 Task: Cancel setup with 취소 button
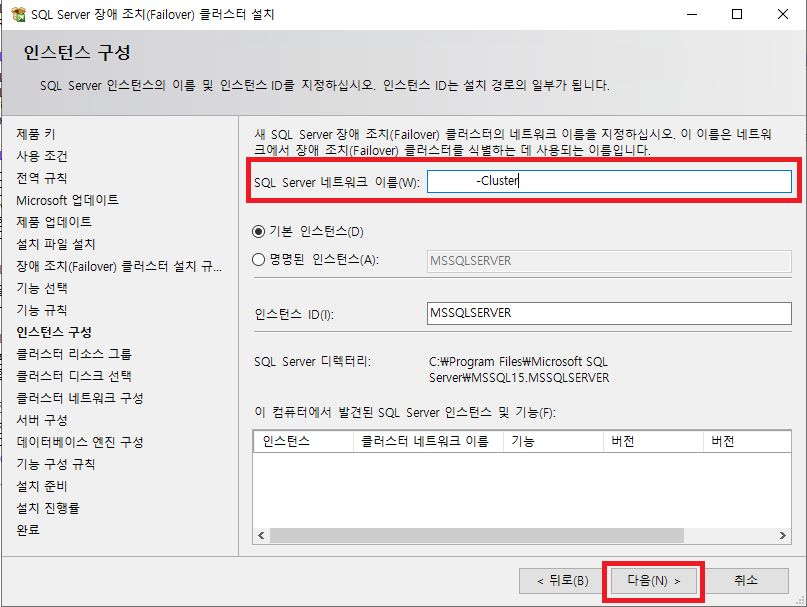[x=746, y=581]
